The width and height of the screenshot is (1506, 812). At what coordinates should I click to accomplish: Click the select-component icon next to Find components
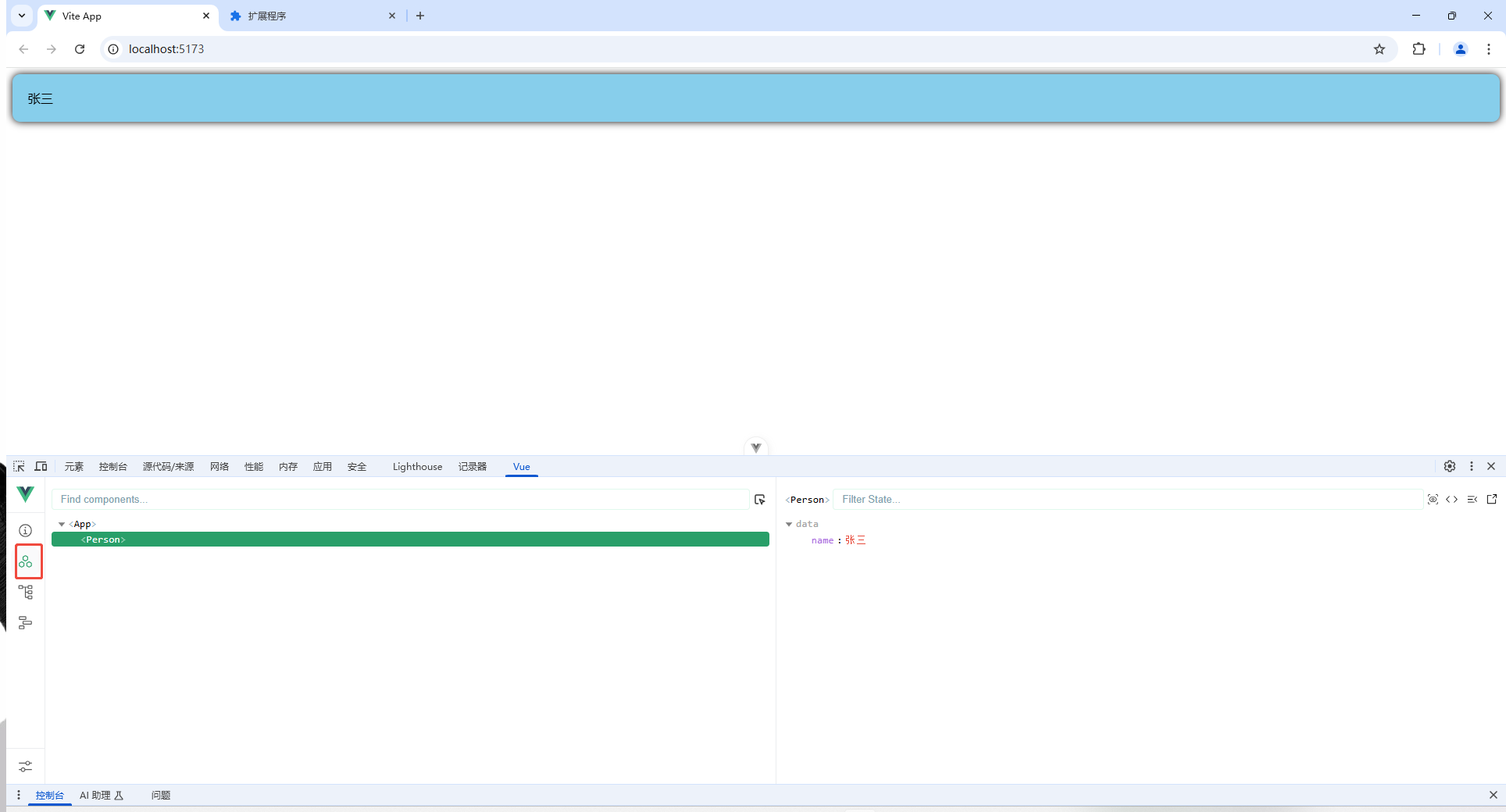point(758,499)
